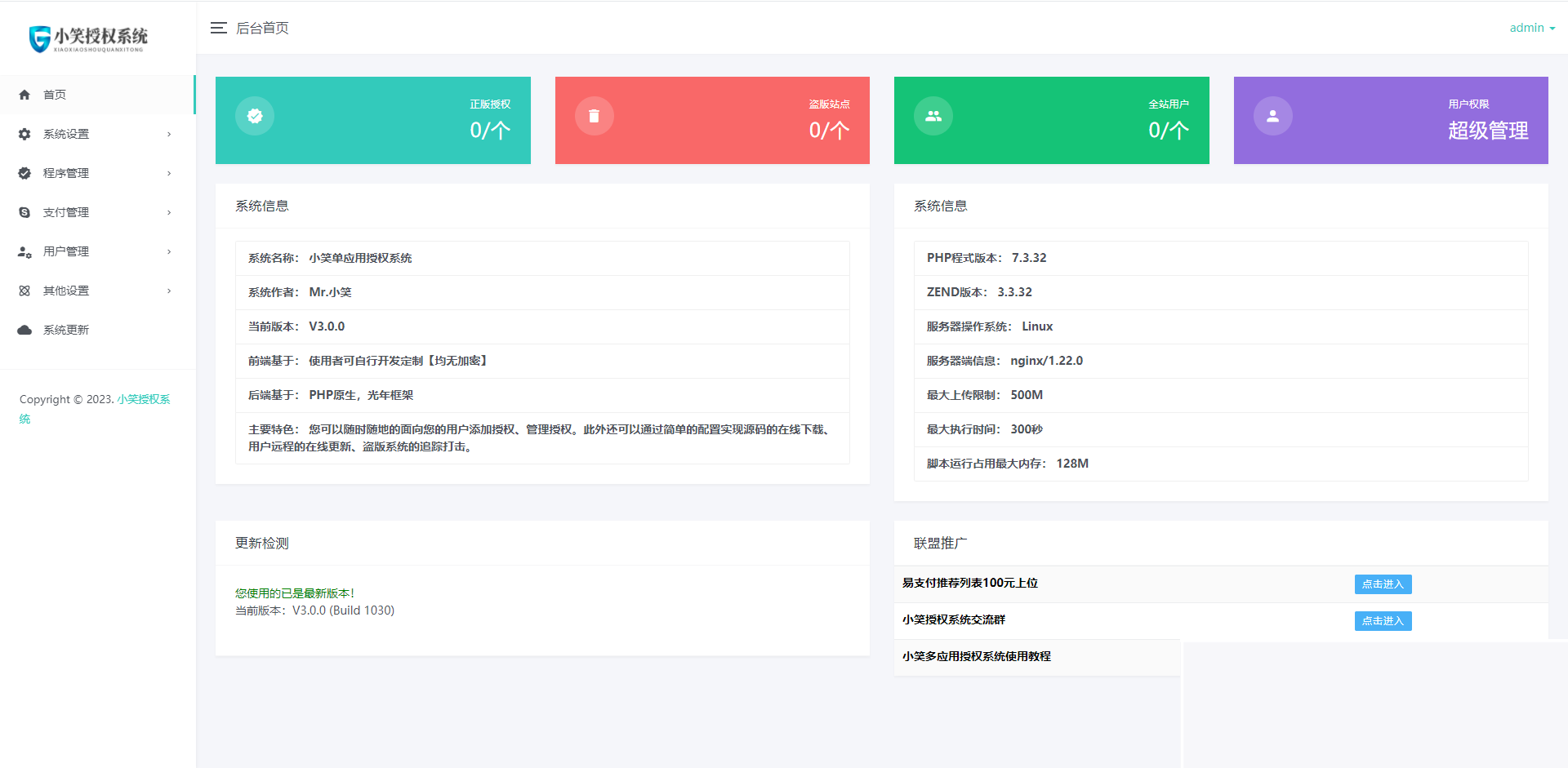Select the gear icon for 系统设置
Image resolution: width=1568 pixels, height=768 pixels.
24,134
